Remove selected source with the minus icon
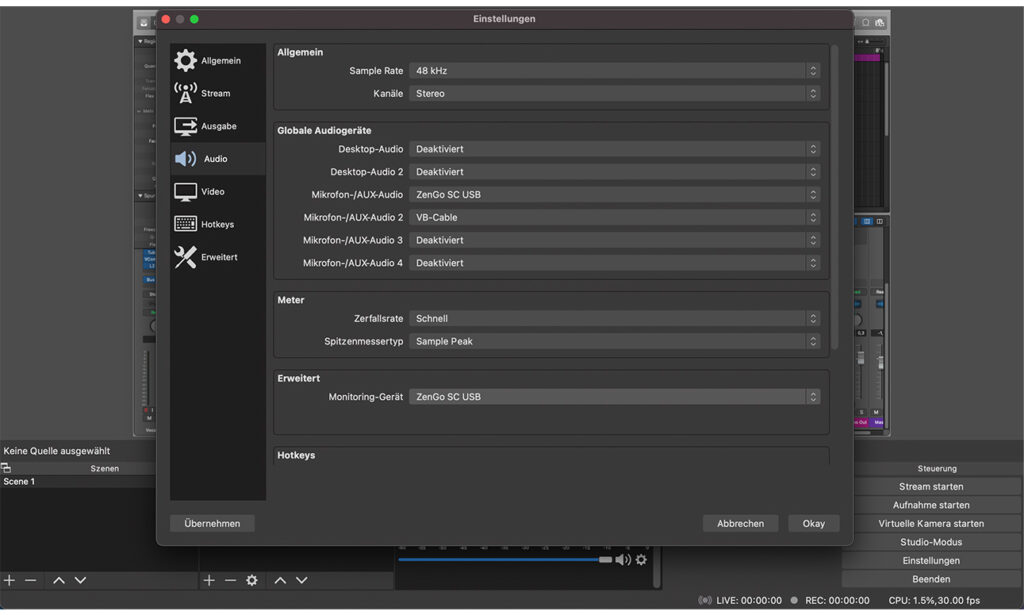Image resolution: width=1024 pixels, height=615 pixels. 231,580
